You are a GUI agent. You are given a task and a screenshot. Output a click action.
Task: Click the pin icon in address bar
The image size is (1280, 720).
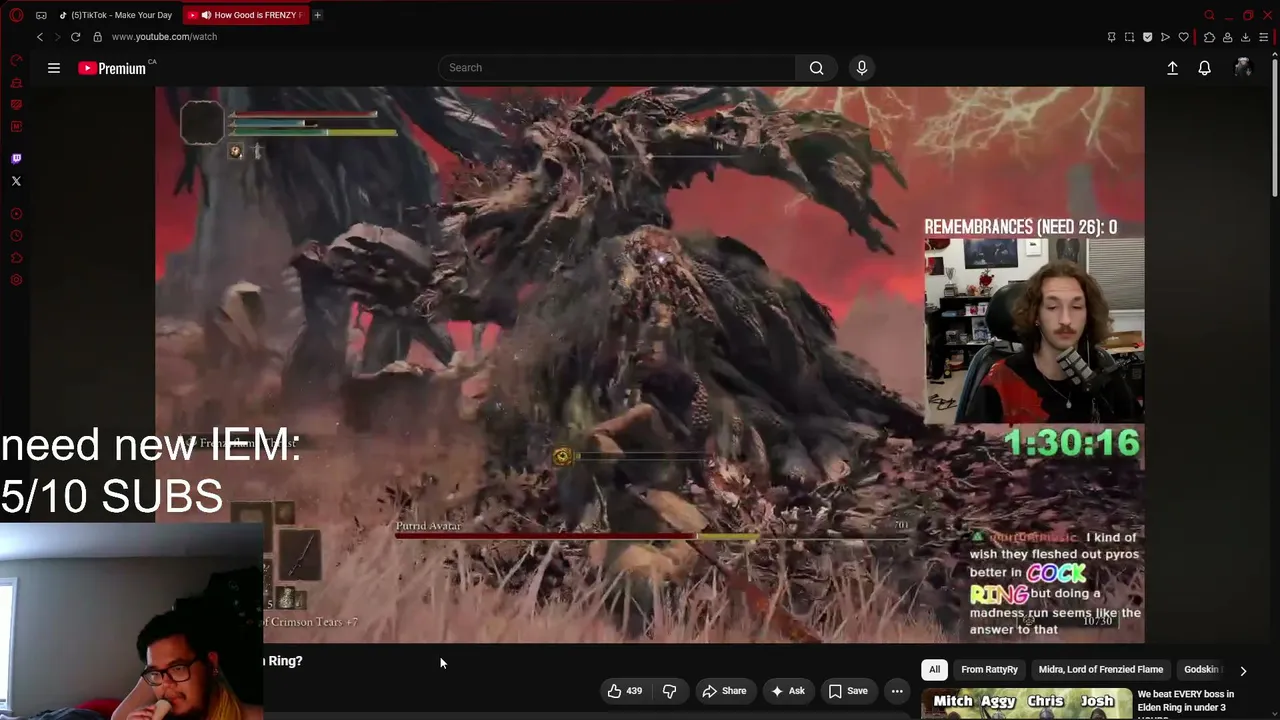point(1111,37)
